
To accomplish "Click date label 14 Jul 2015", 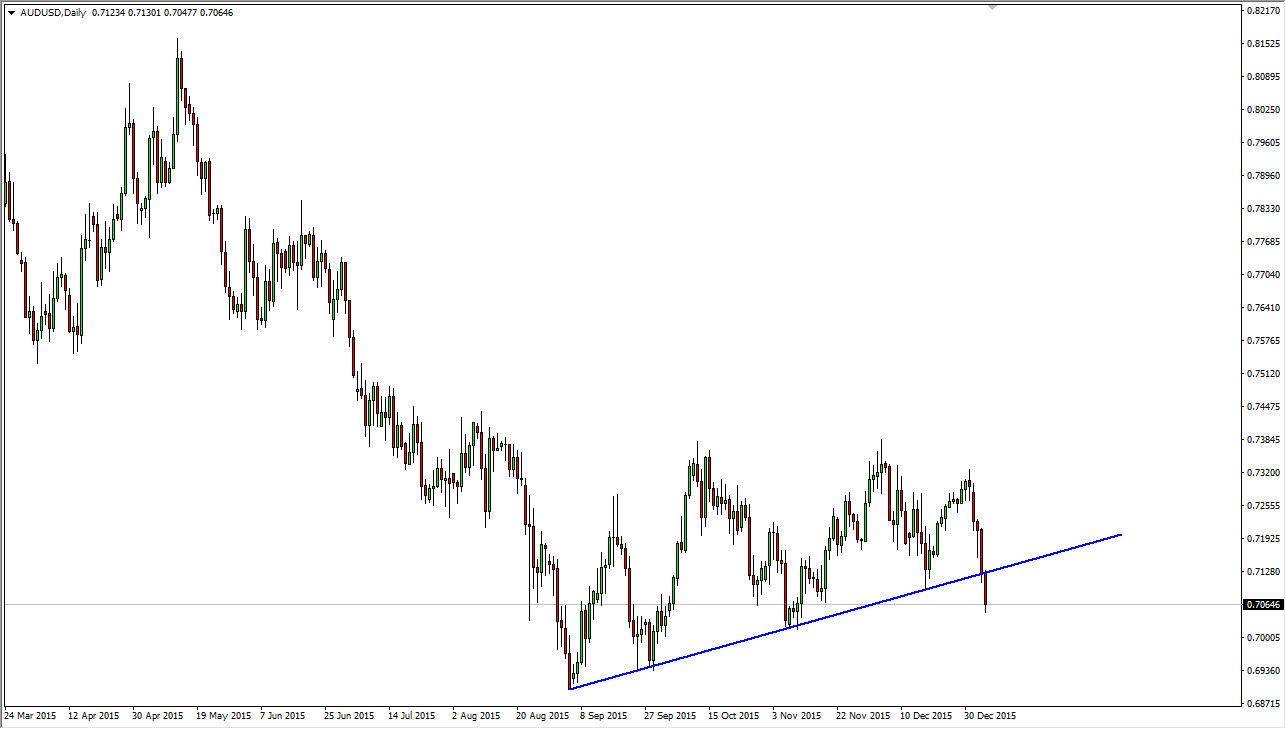I will pyautogui.click(x=412, y=716).
